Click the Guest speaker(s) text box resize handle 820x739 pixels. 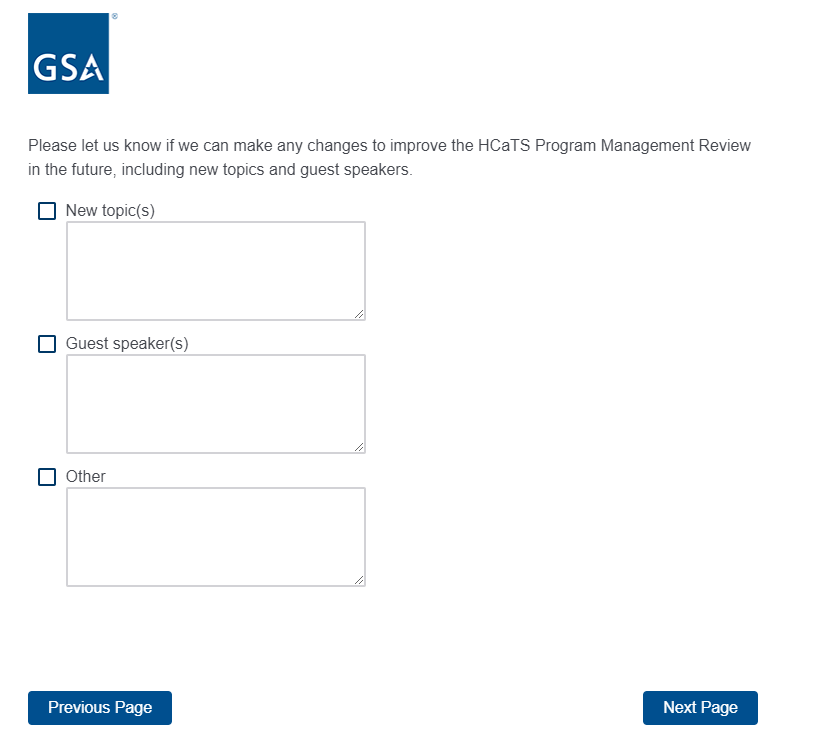click(x=359, y=447)
